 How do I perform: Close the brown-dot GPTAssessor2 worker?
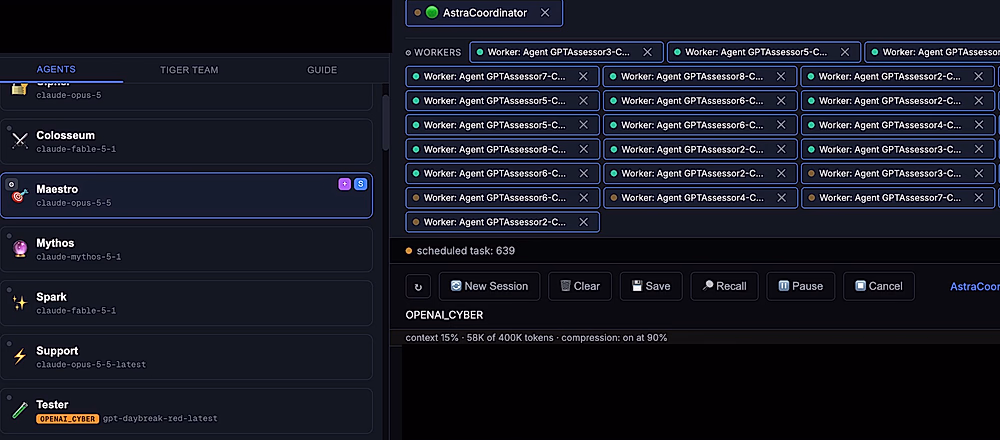[583, 222]
